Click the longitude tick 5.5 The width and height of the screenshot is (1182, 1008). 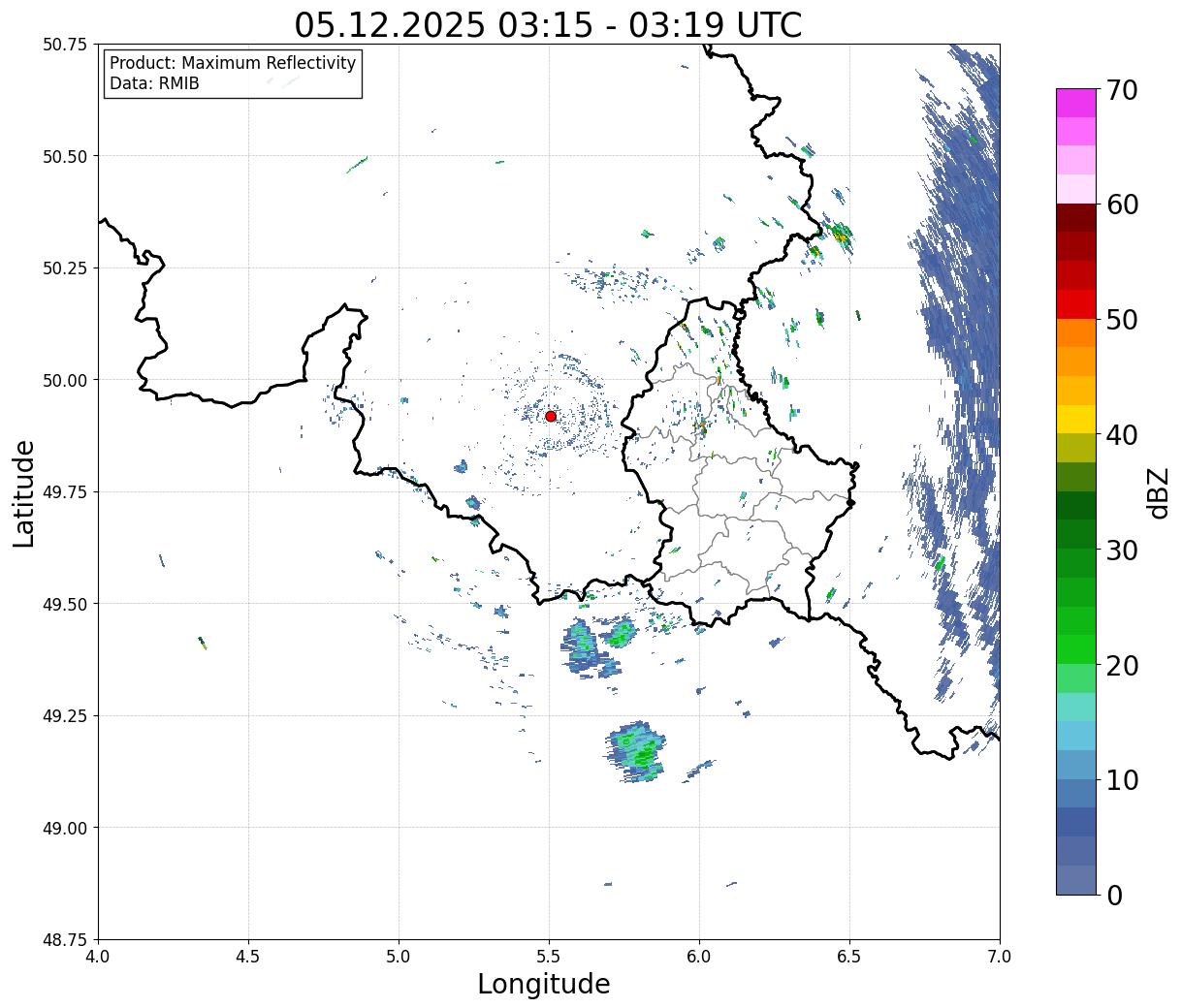(x=549, y=957)
